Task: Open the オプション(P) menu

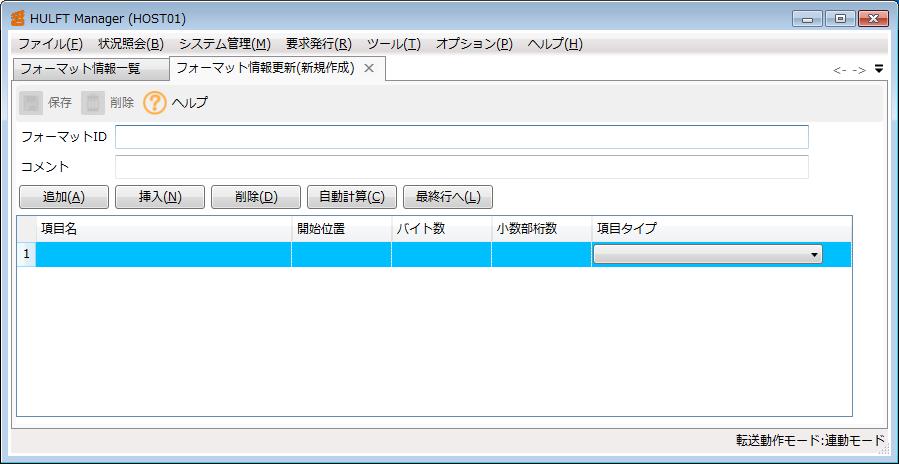Action: (x=474, y=44)
